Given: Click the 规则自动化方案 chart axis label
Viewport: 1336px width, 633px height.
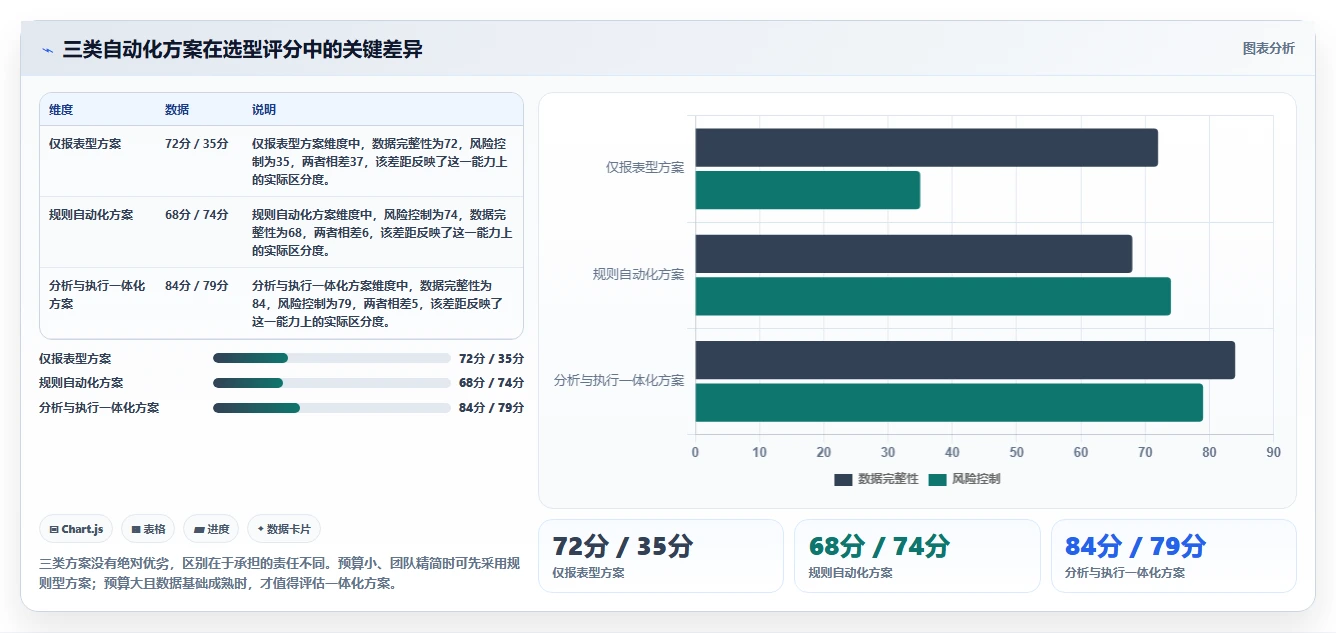Looking at the screenshot, I should (x=639, y=274).
